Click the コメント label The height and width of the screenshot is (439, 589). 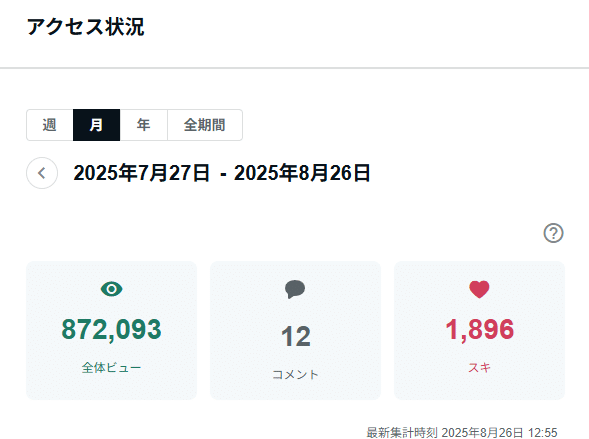(295, 374)
